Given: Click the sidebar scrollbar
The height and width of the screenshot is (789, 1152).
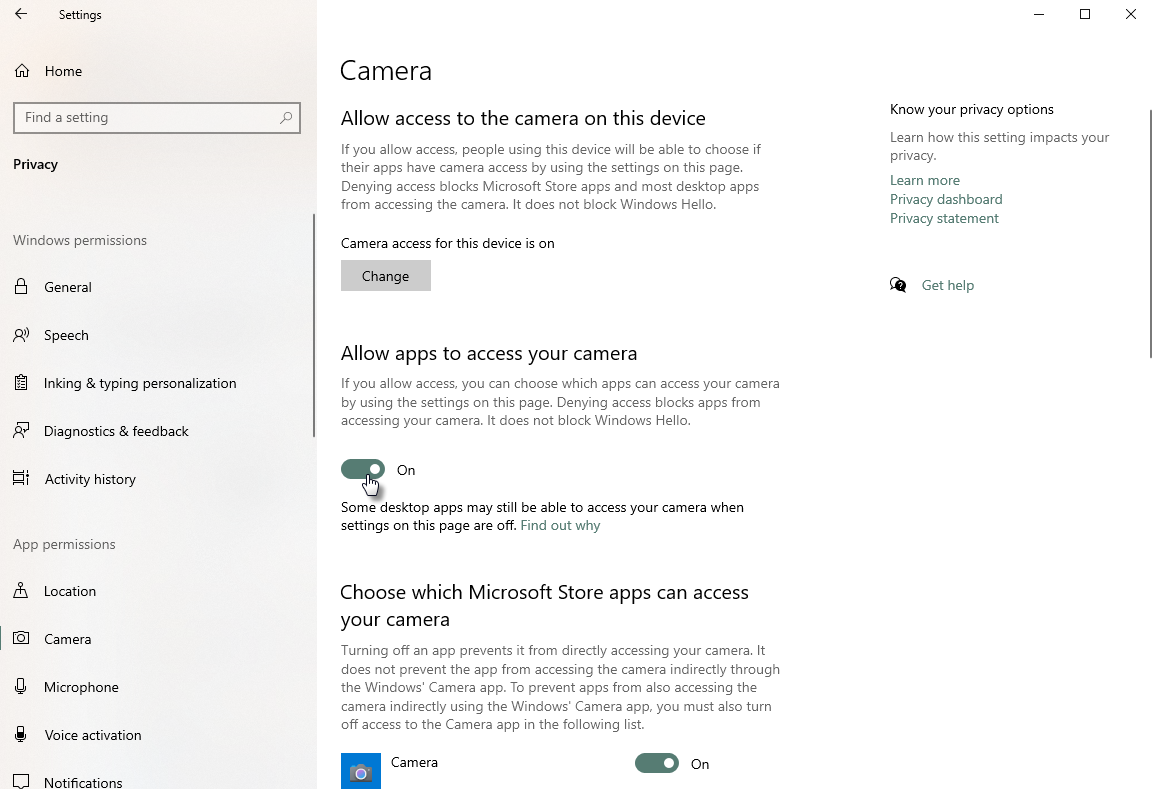Looking at the screenshot, I should 314,325.
